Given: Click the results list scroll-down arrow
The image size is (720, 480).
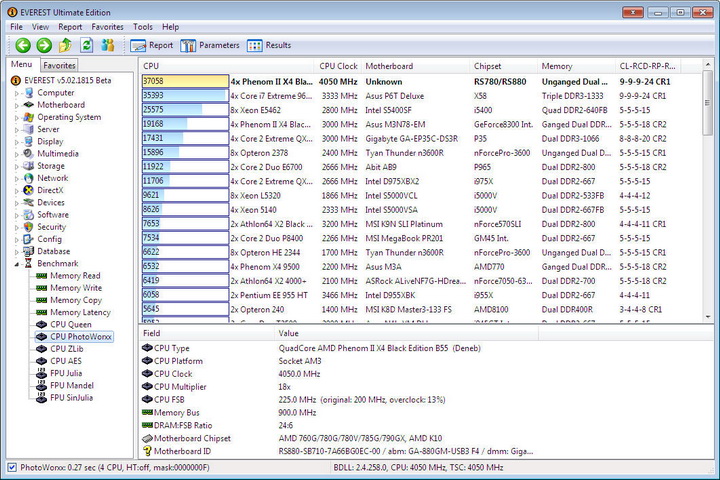Looking at the screenshot, I should (x=708, y=316).
